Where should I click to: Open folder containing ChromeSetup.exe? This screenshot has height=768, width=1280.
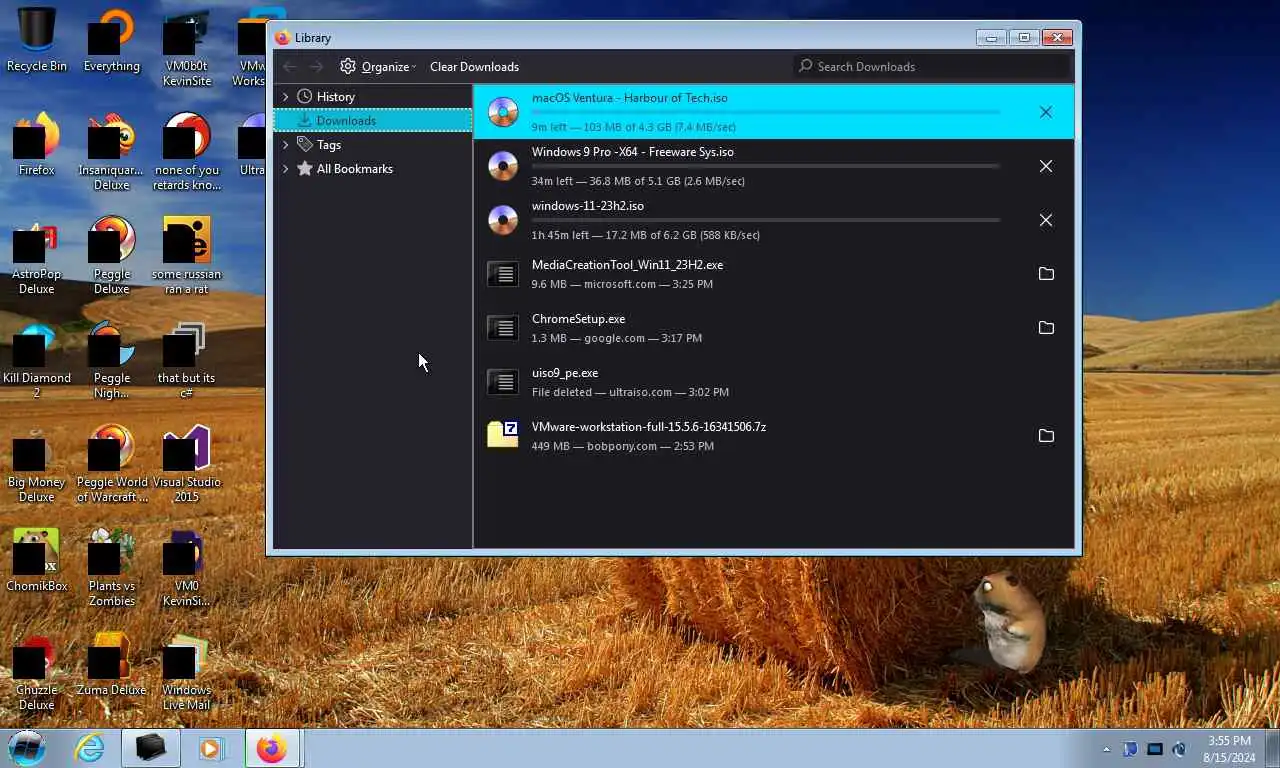pyautogui.click(x=1046, y=328)
